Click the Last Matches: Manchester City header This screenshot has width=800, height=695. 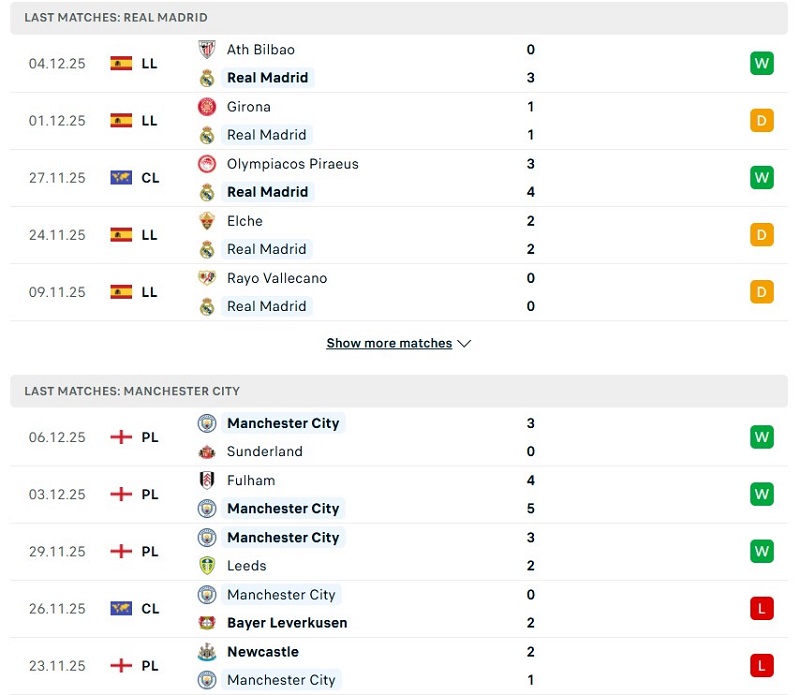(x=132, y=391)
